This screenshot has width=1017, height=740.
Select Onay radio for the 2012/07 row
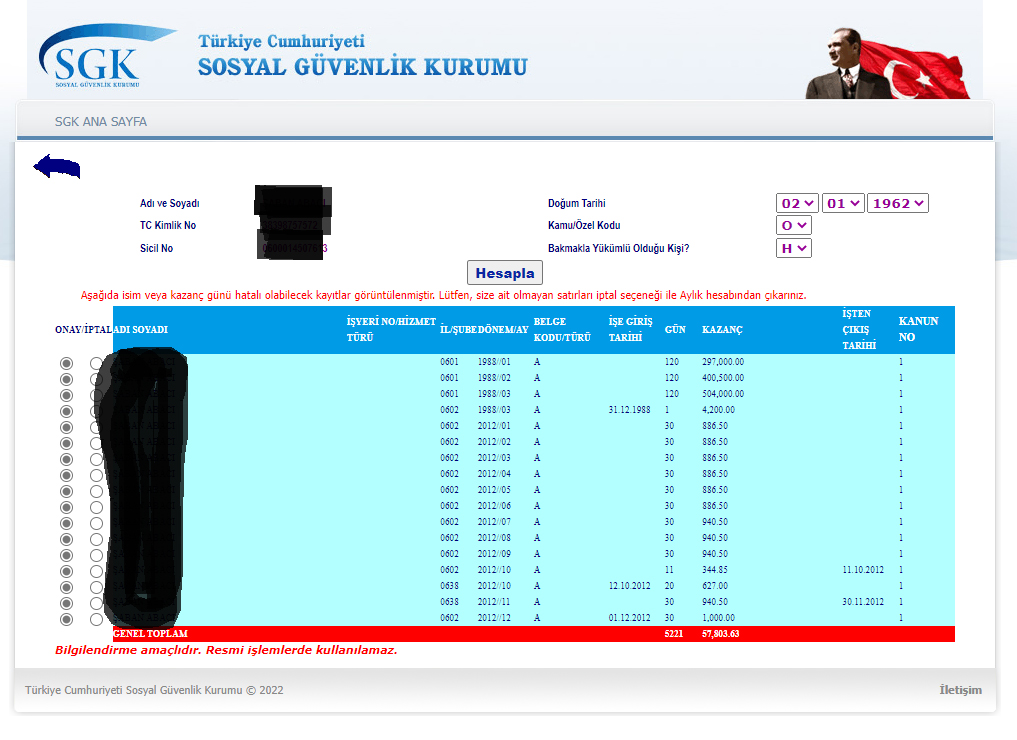[x=67, y=523]
